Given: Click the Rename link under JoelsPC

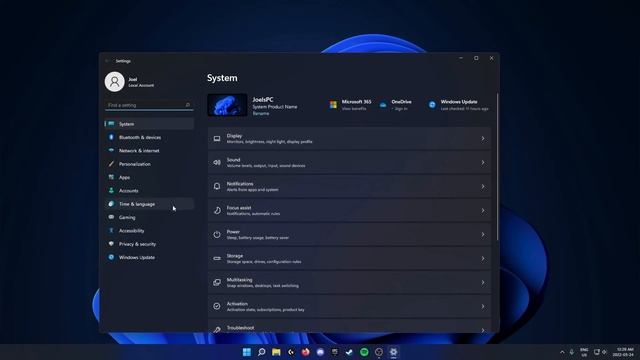Looking at the screenshot, I should click(x=261, y=113).
